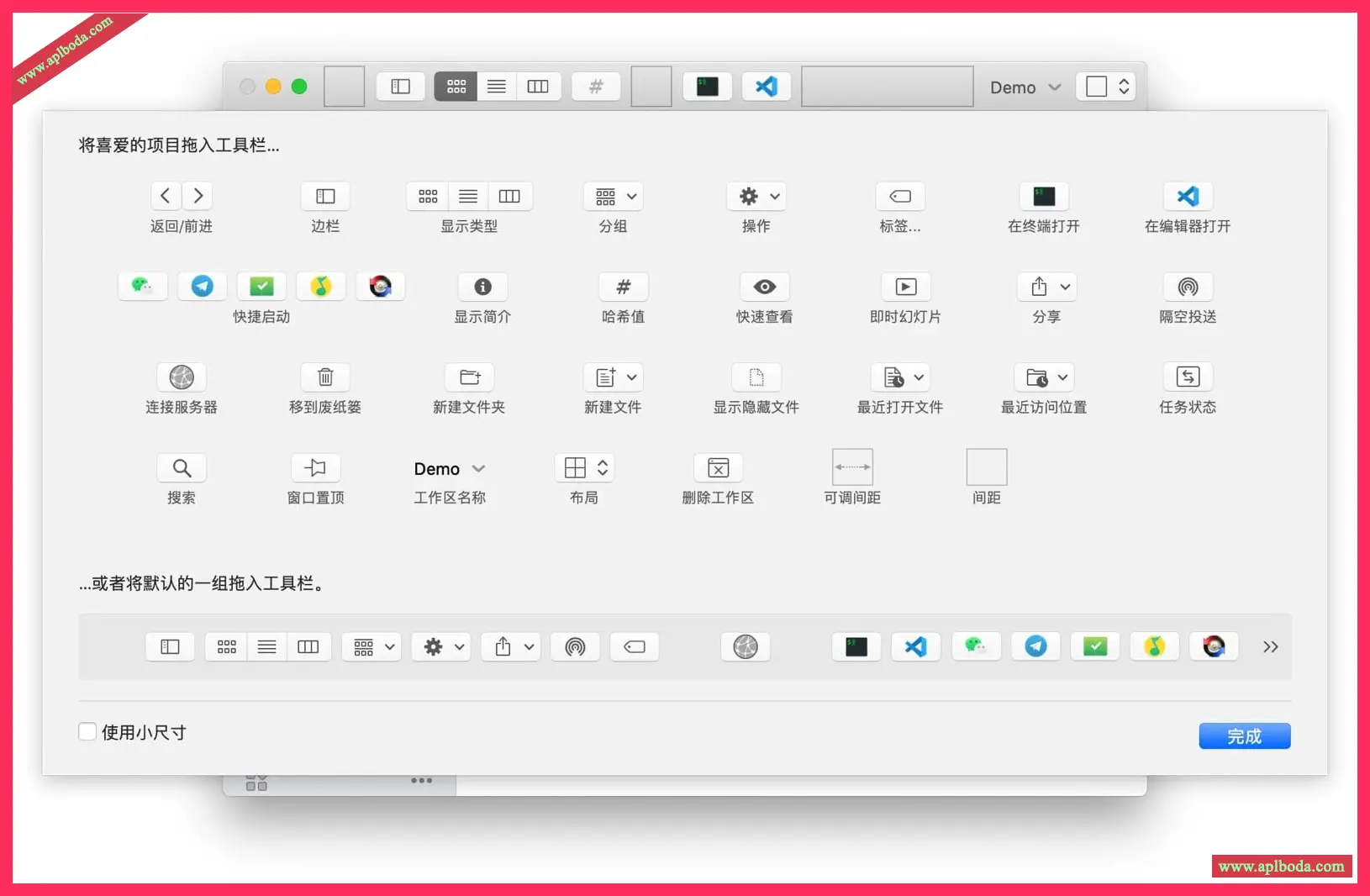Open the Demo workspace name dropdown in palette
1370x896 pixels.
click(x=449, y=469)
